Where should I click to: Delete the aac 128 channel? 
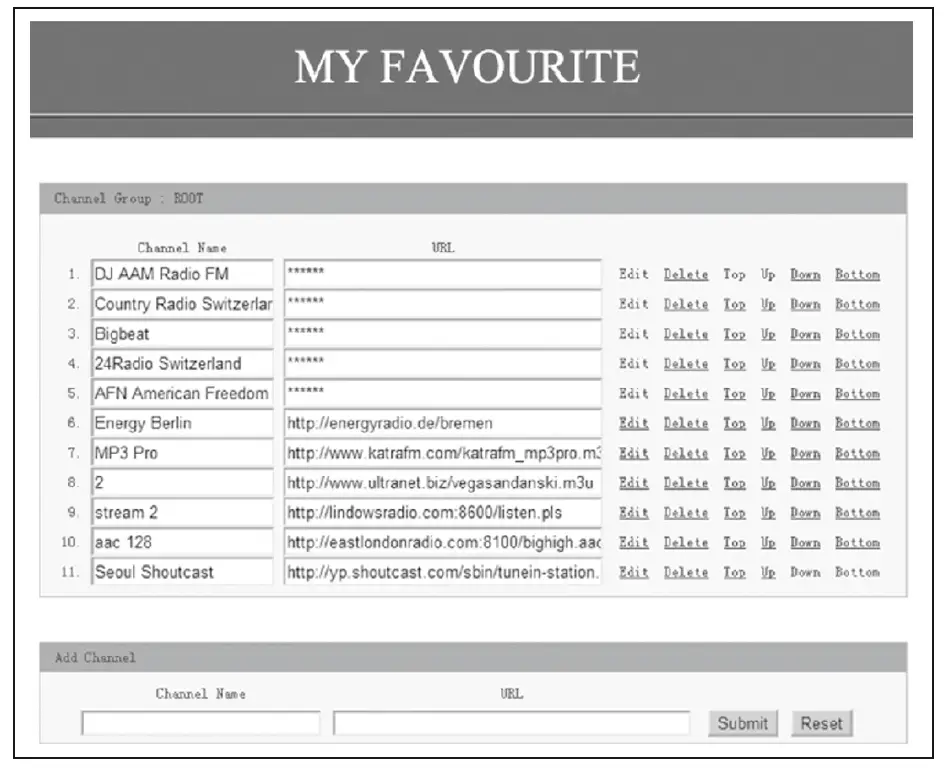click(x=686, y=543)
